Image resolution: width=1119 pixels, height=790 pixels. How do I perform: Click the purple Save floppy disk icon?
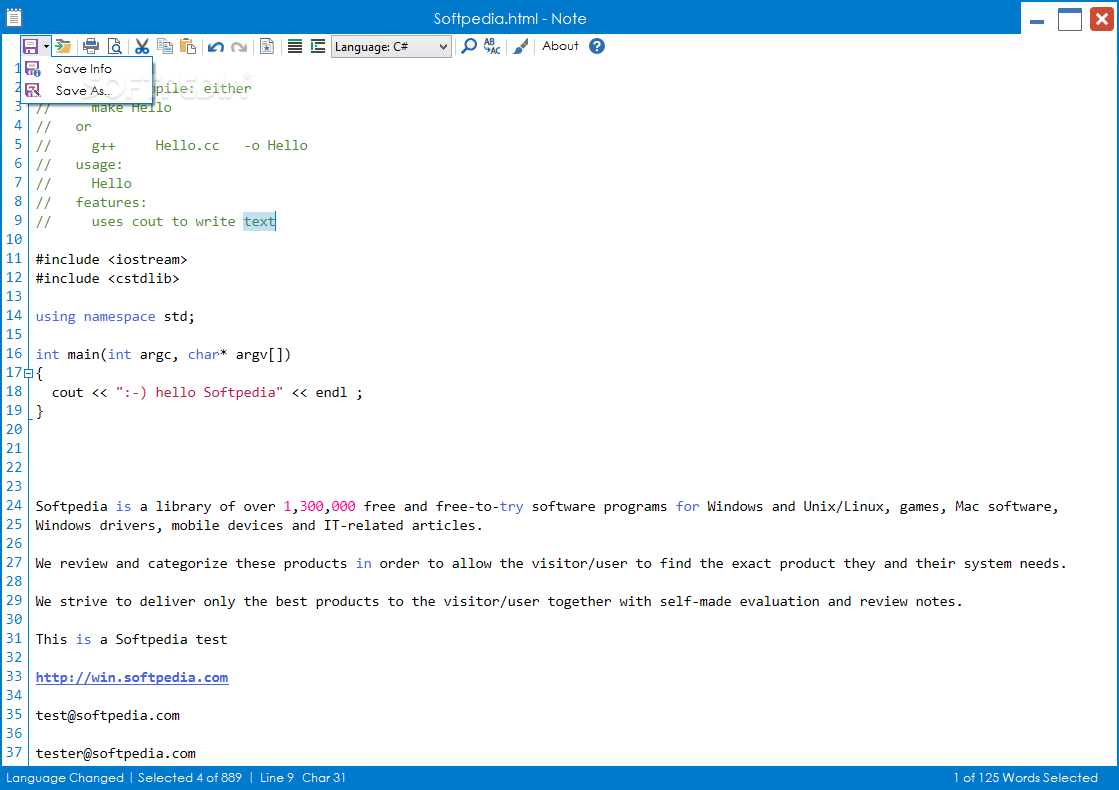click(31, 46)
